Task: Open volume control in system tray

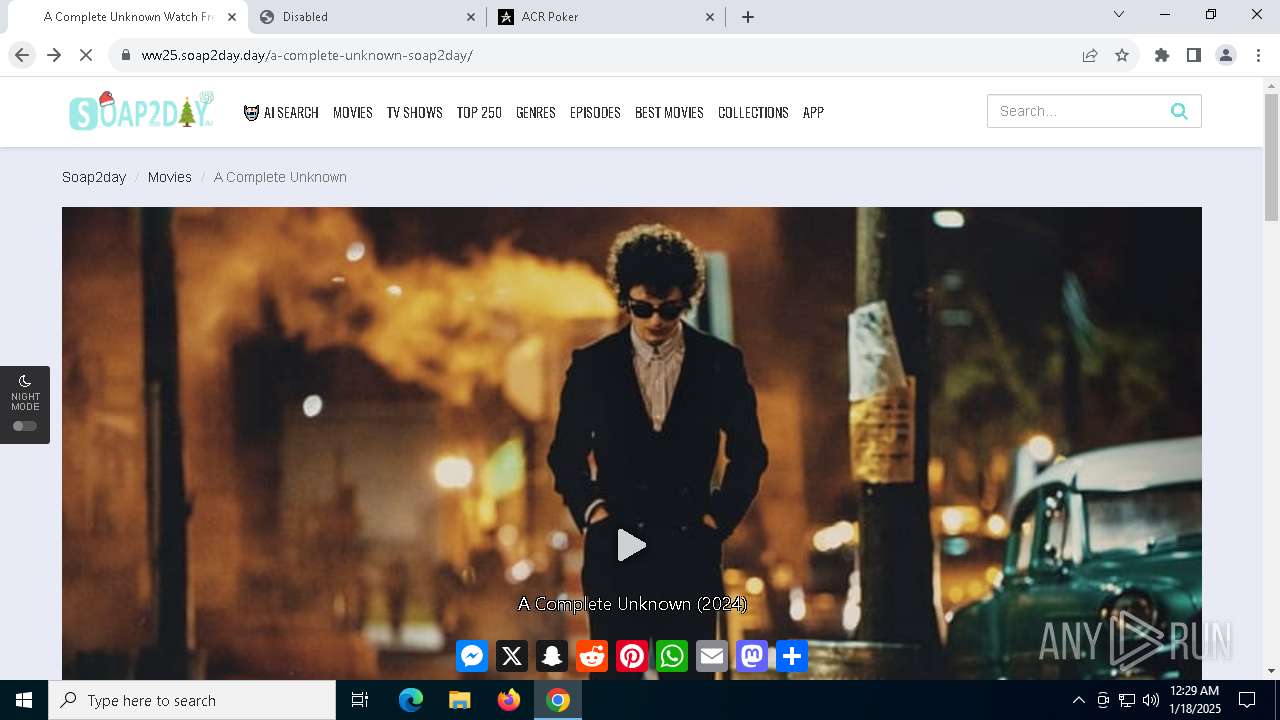Action: [1151, 700]
